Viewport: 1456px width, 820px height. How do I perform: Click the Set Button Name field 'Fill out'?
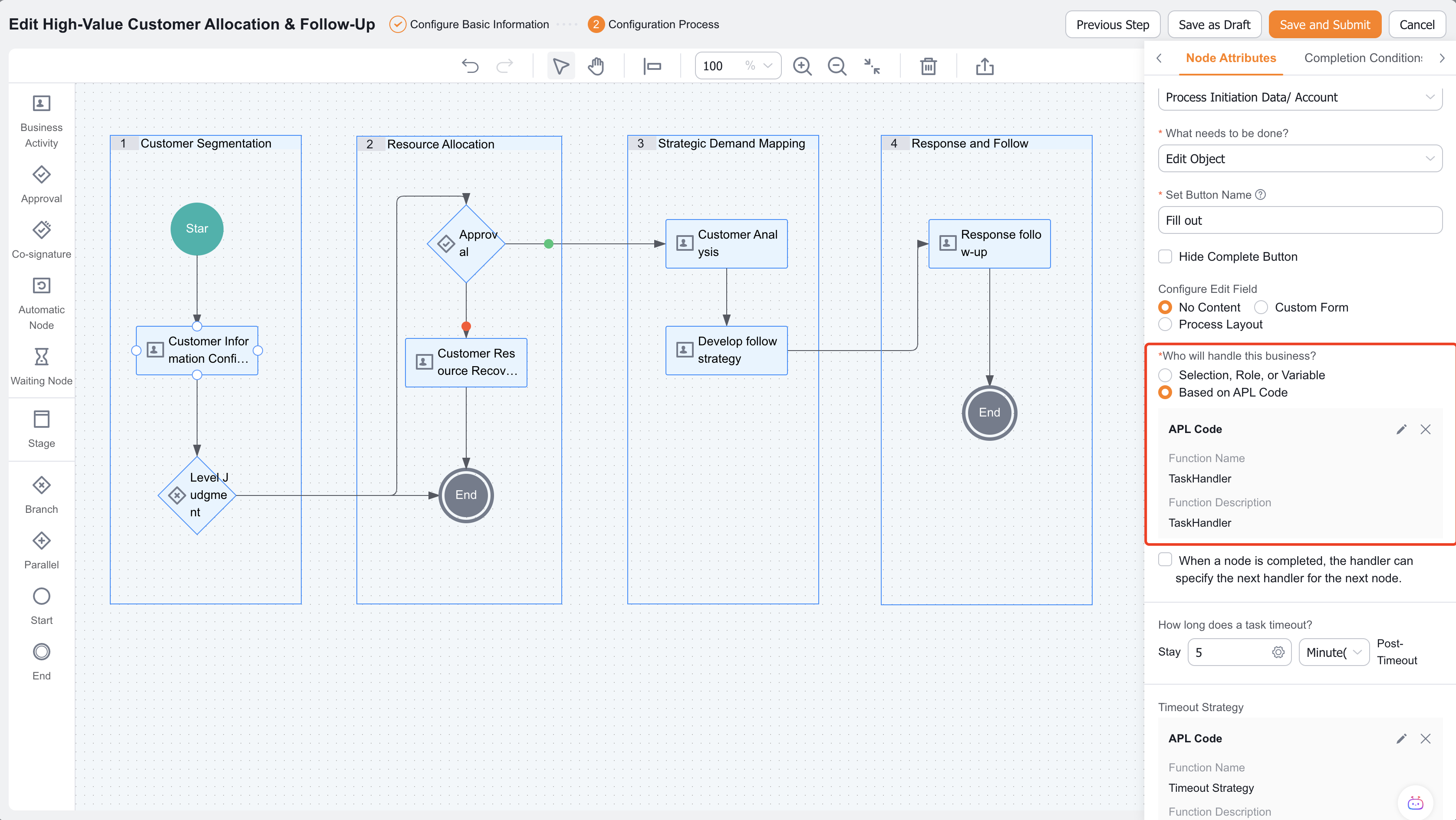point(1300,220)
